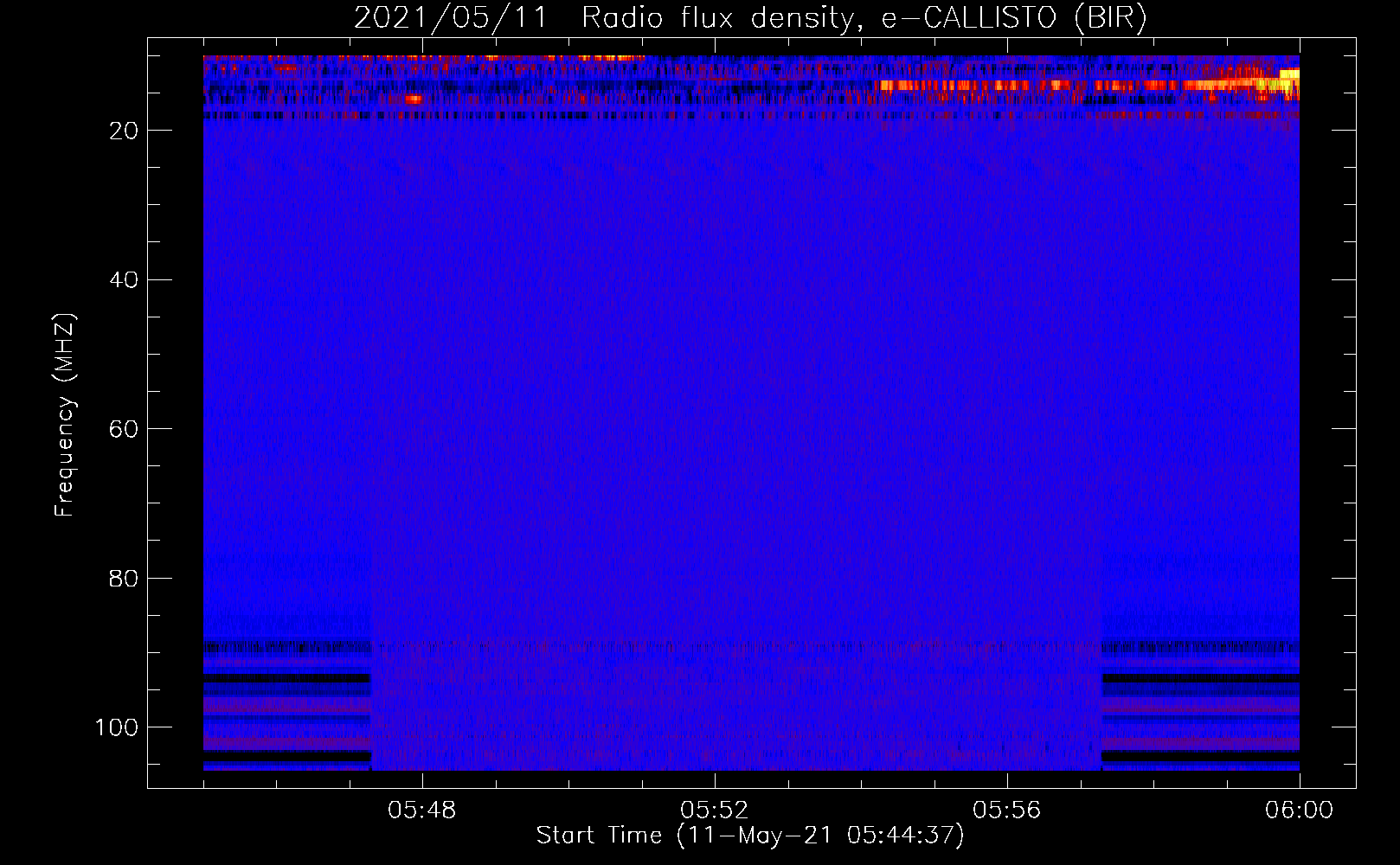1400x865 pixels.
Task: Click the 05:52 time tick label
Action: 714,811
